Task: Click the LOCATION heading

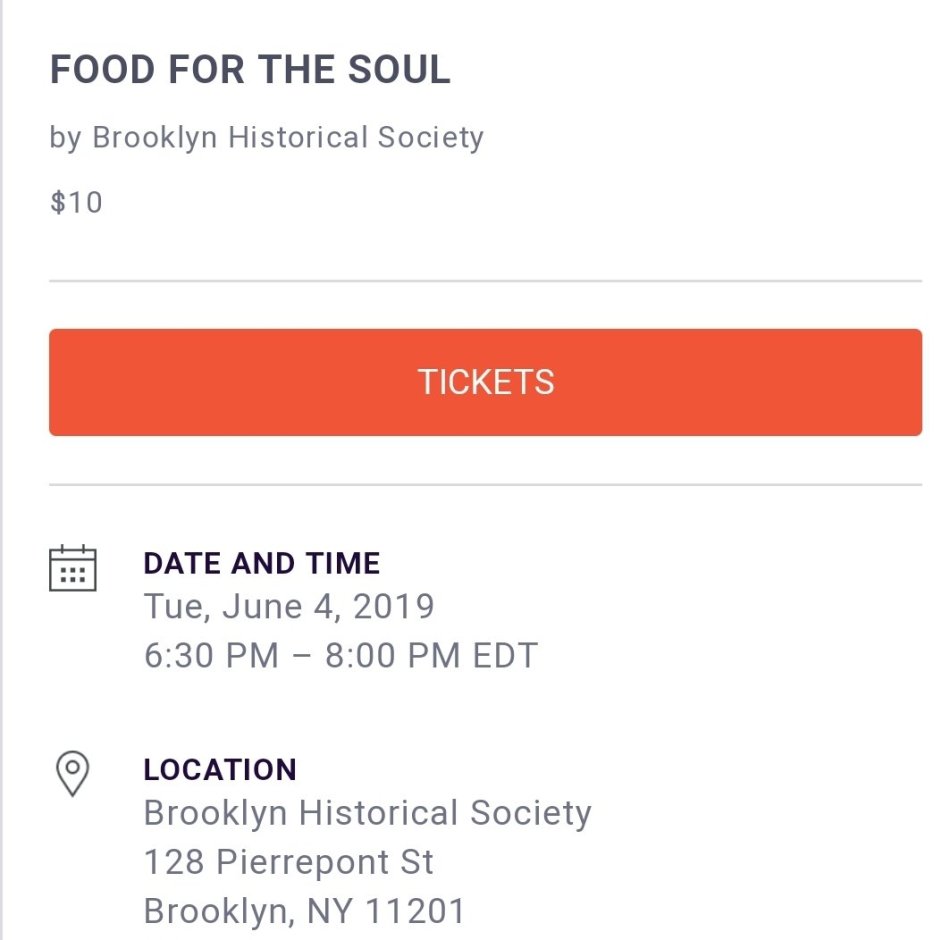Action: pos(220,769)
